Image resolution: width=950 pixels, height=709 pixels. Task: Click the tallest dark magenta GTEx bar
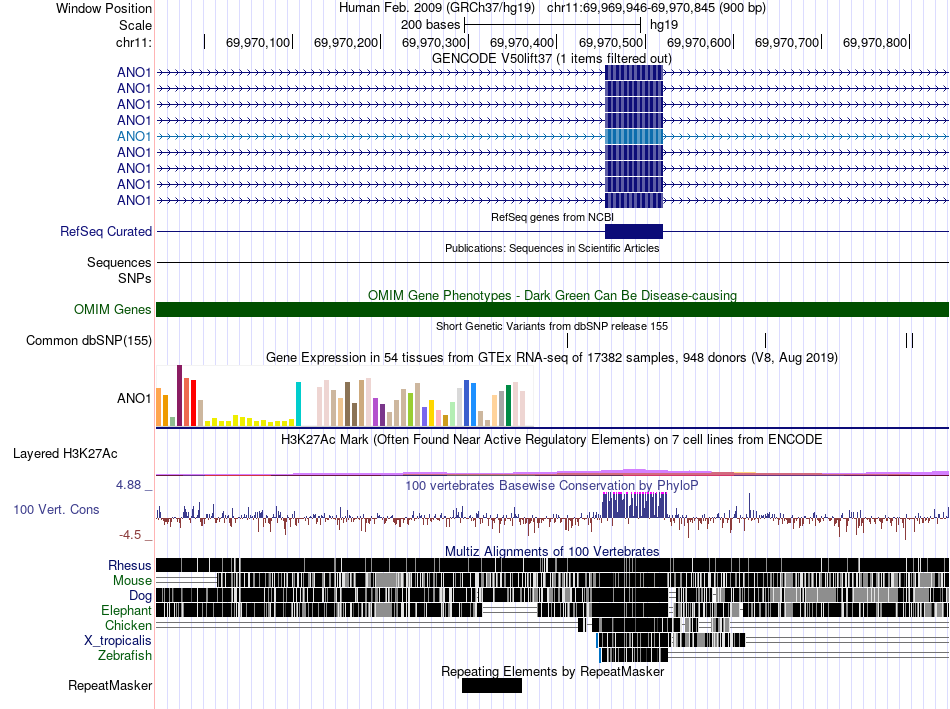[x=179, y=396]
